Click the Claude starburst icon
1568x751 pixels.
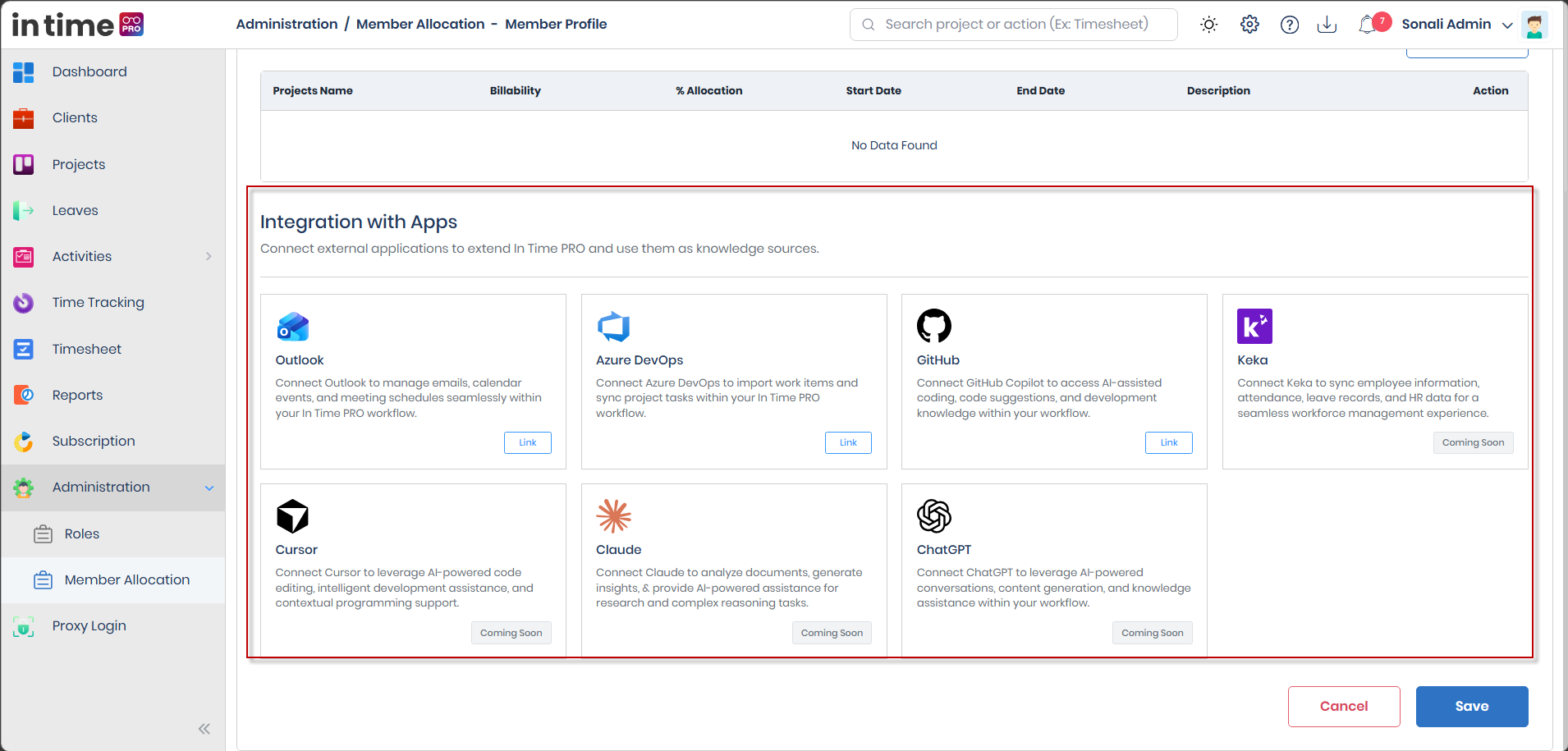coord(614,516)
